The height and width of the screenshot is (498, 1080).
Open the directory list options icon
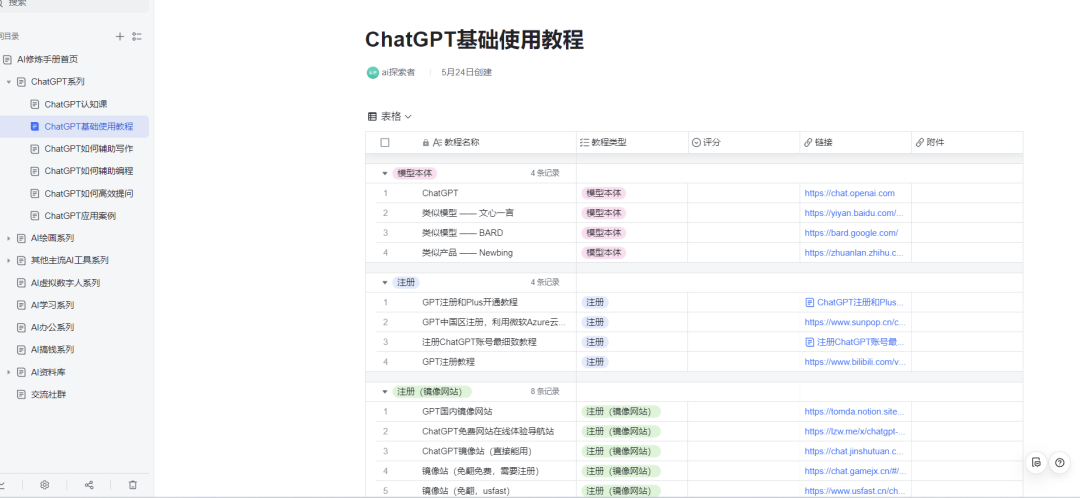click(x=137, y=37)
